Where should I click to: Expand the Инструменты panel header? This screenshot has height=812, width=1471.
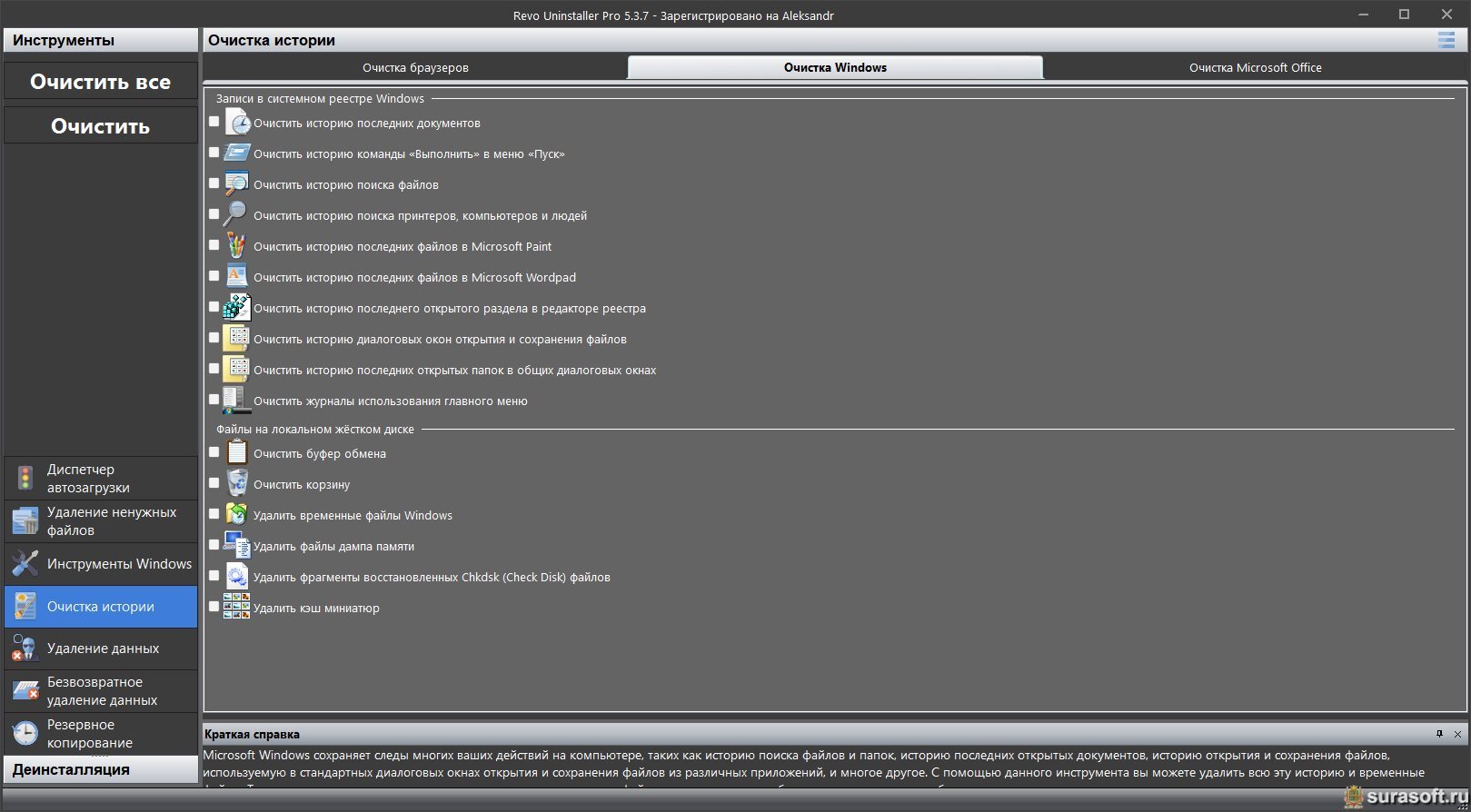(x=101, y=40)
